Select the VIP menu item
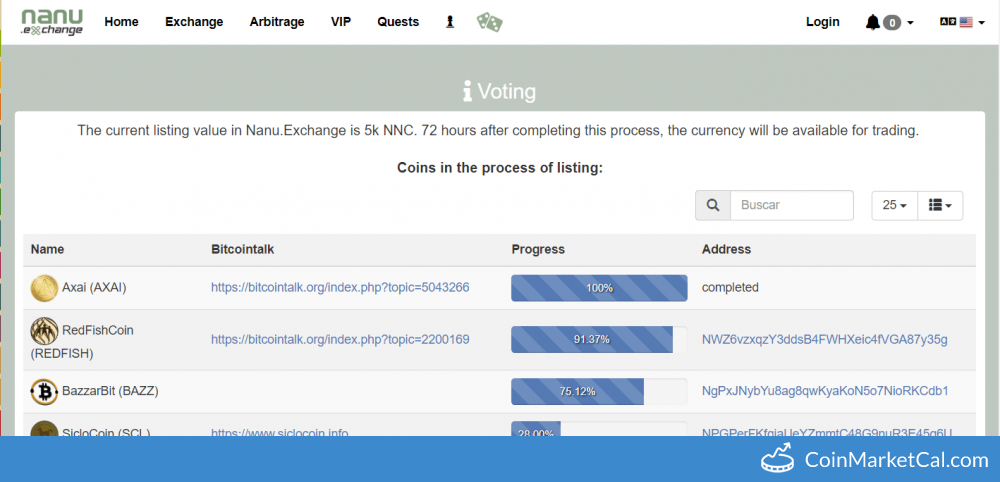The image size is (1000, 482). click(341, 22)
